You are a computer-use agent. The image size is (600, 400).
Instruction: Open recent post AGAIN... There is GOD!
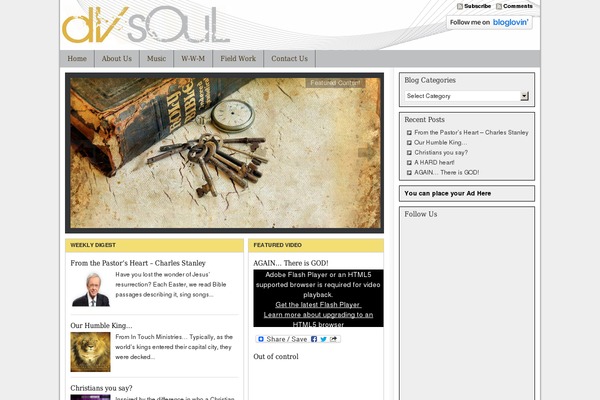click(447, 172)
